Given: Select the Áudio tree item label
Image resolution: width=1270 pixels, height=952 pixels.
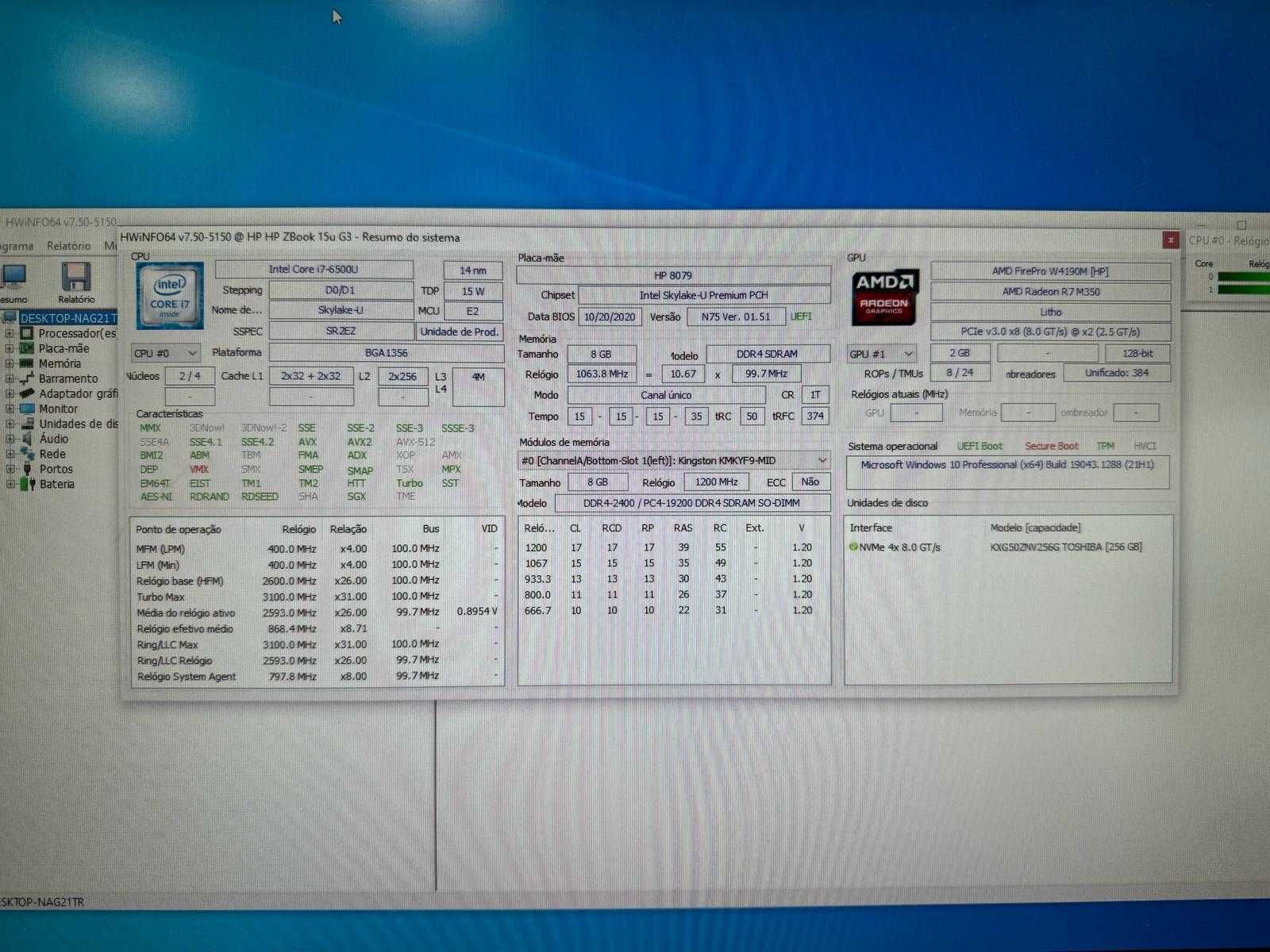Looking at the screenshot, I should [54, 439].
